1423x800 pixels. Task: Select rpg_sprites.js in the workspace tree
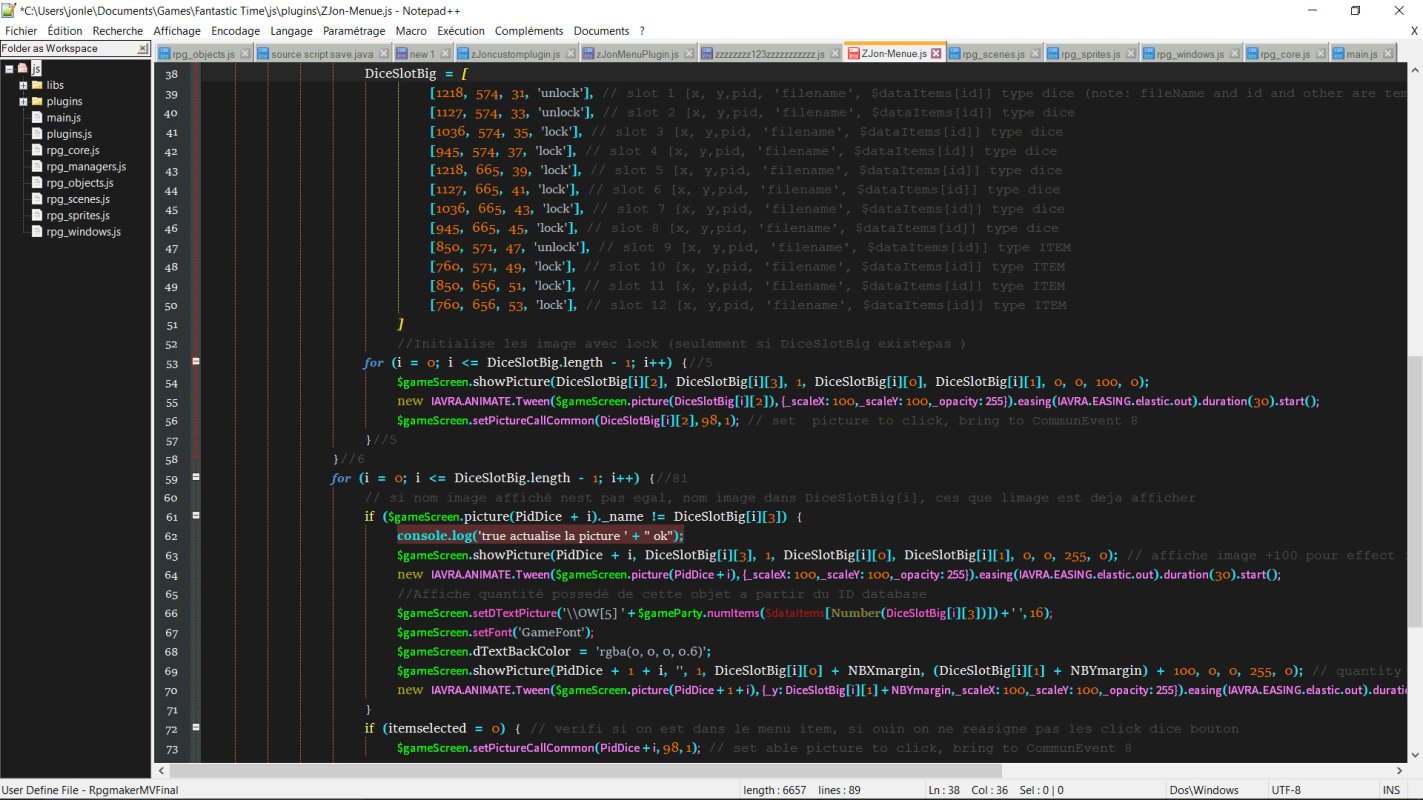pos(78,215)
